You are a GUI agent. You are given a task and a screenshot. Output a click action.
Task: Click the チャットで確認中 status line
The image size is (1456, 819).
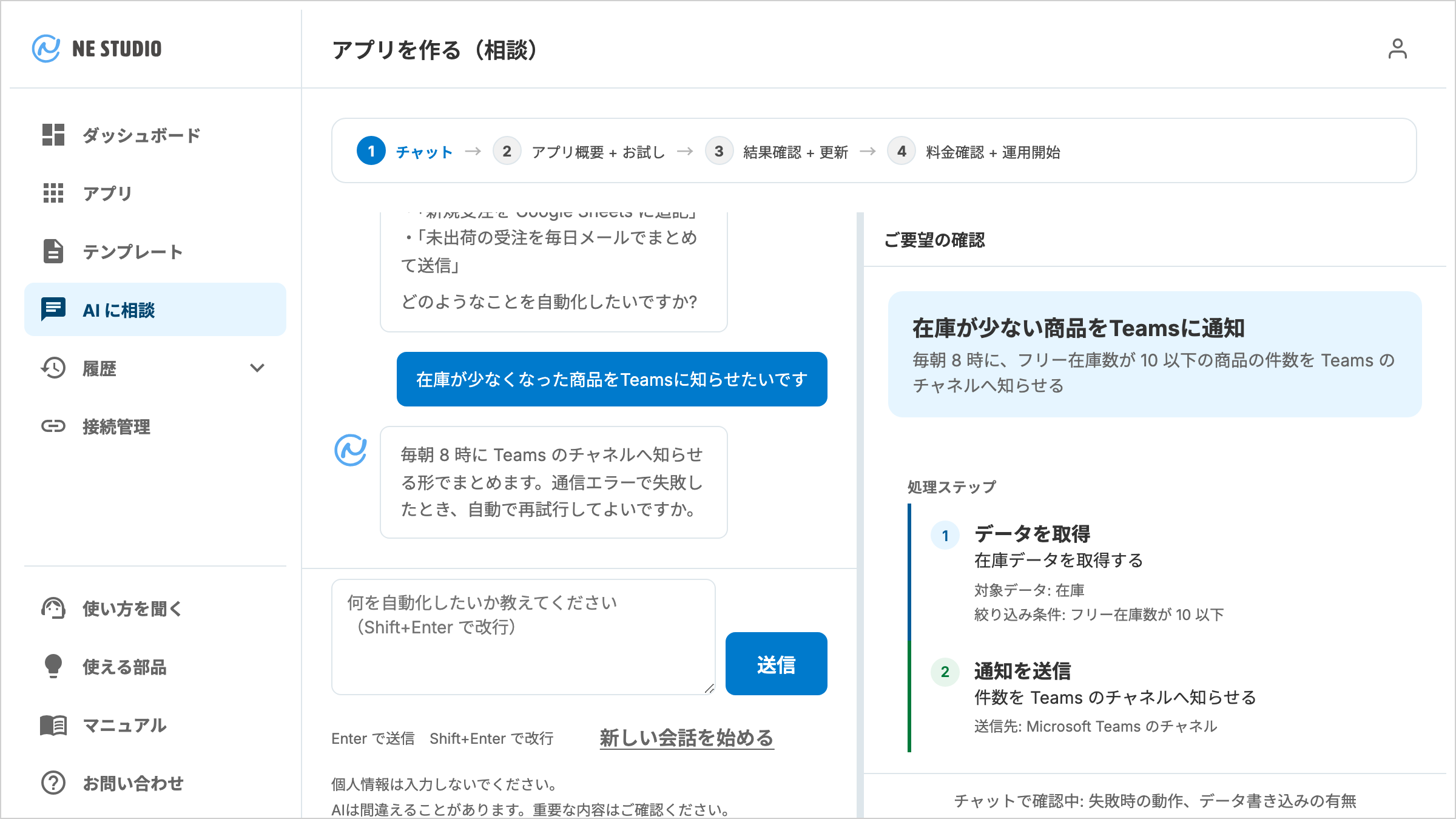pos(1154,801)
